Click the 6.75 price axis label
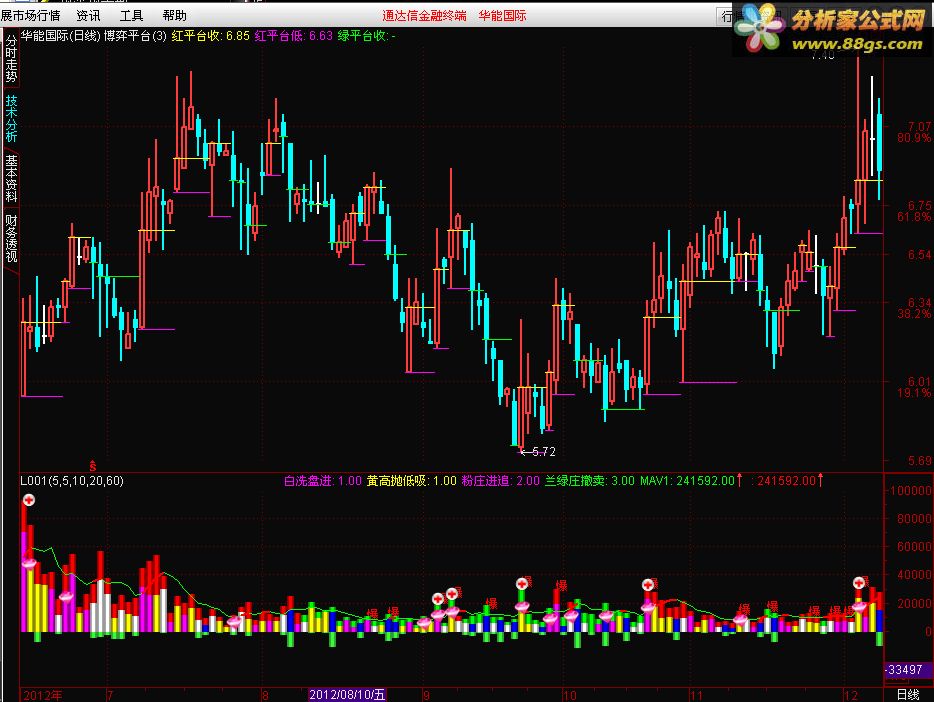This screenshot has height=702, width=934. 919,205
